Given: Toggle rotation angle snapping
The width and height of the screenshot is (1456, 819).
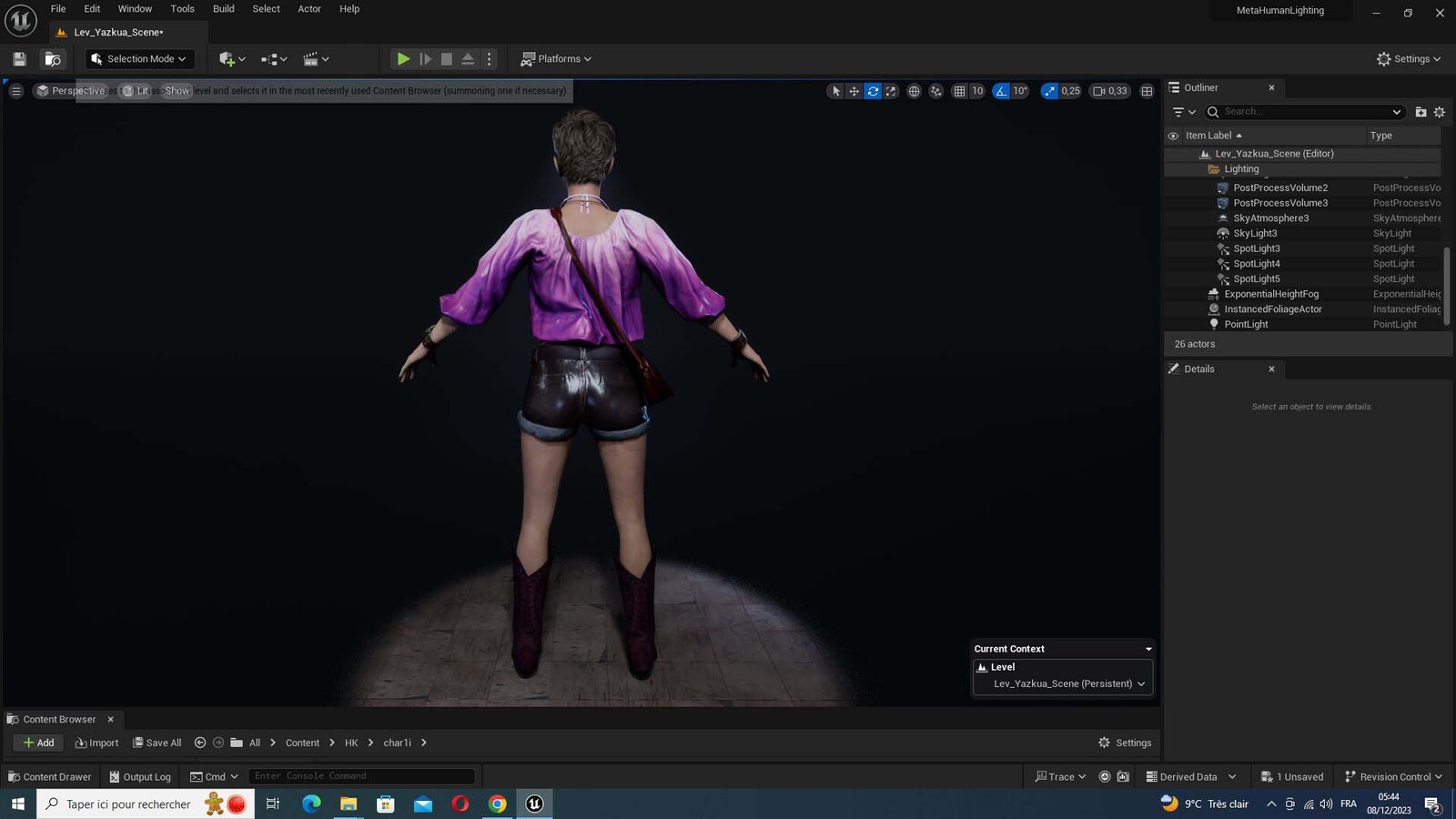Looking at the screenshot, I should pos(1001,91).
